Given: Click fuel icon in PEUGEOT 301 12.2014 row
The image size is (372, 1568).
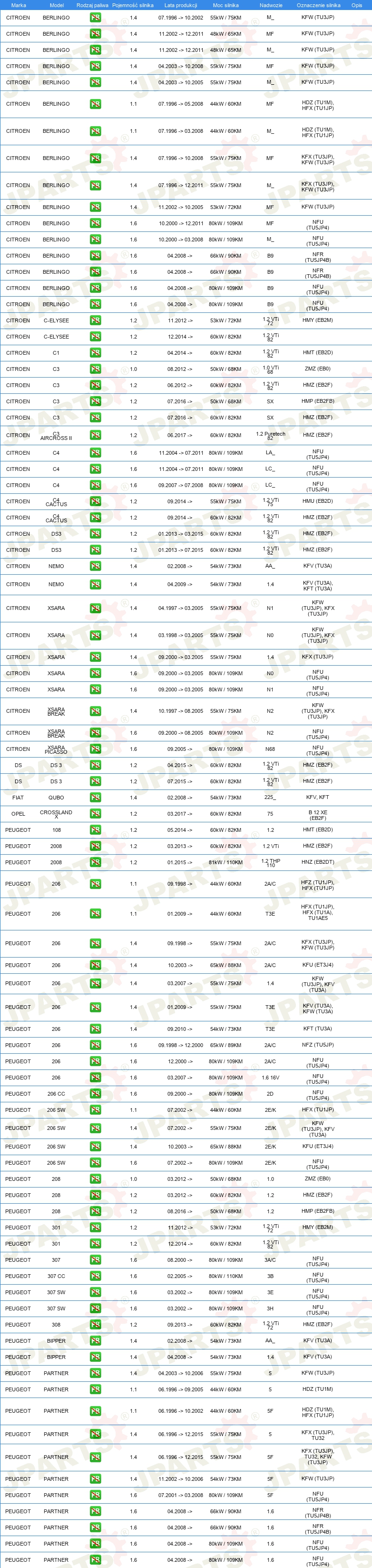Looking at the screenshot, I should pyautogui.click(x=96, y=1244).
